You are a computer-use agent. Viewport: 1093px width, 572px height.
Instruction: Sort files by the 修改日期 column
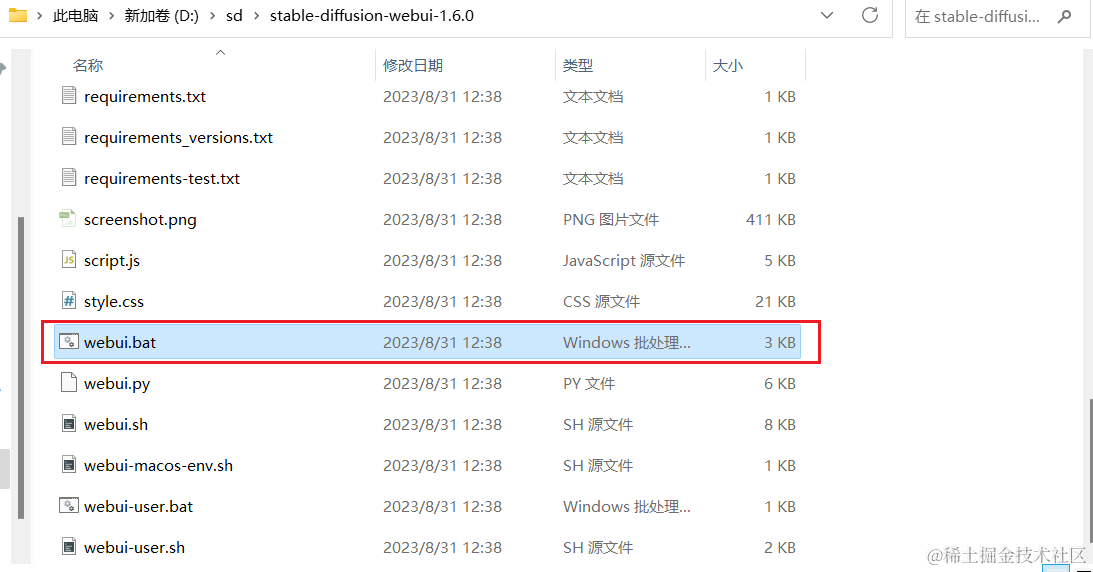click(x=413, y=65)
